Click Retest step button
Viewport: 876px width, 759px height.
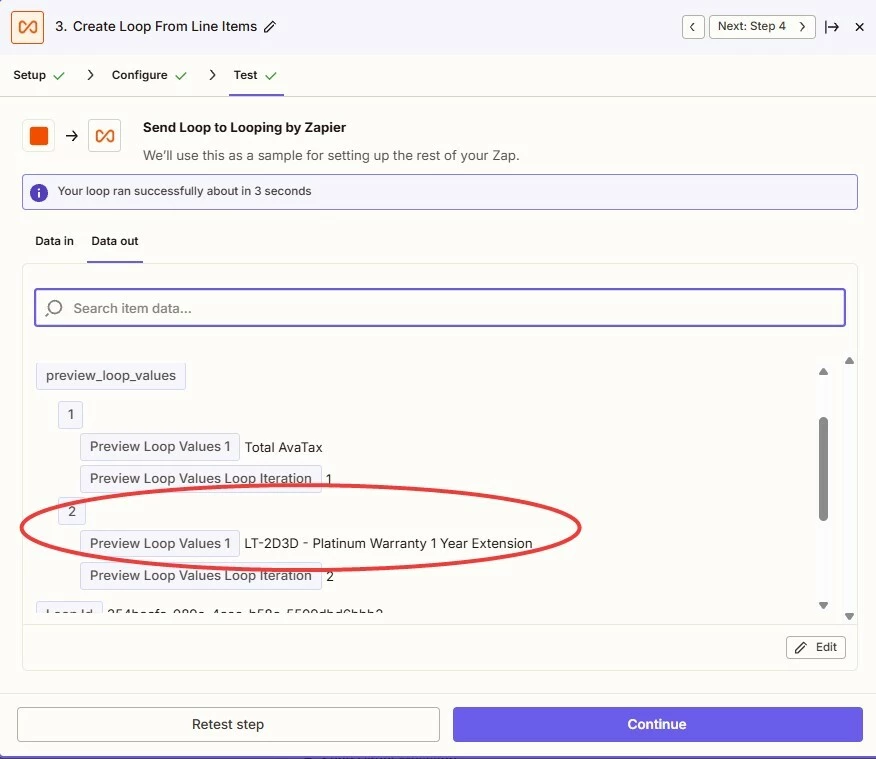pos(228,724)
